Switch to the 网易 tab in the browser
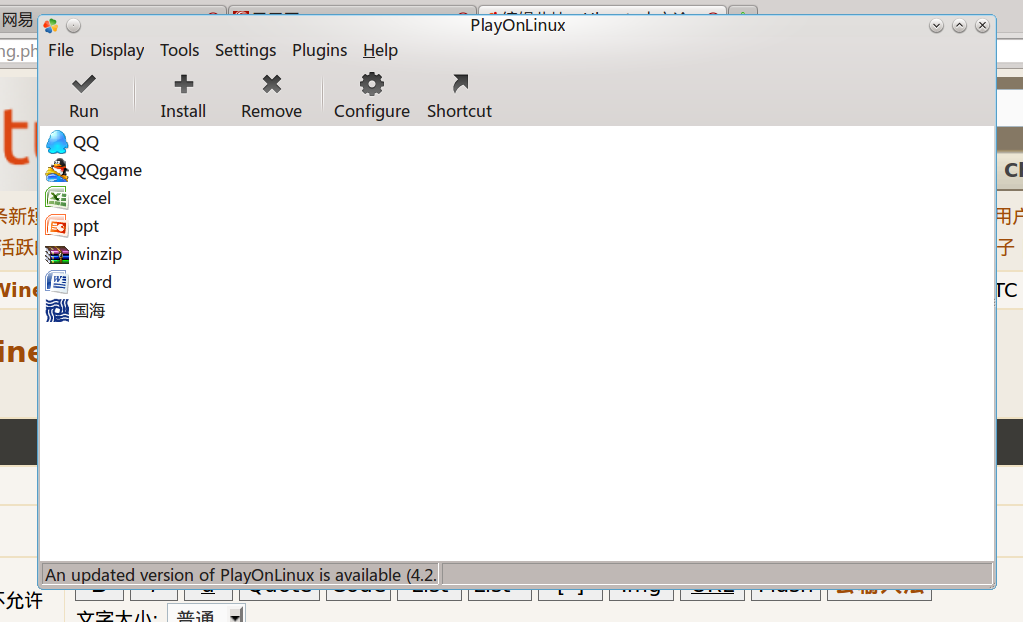The height and width of the screenshot is (622, 1023). coord(17,18)
